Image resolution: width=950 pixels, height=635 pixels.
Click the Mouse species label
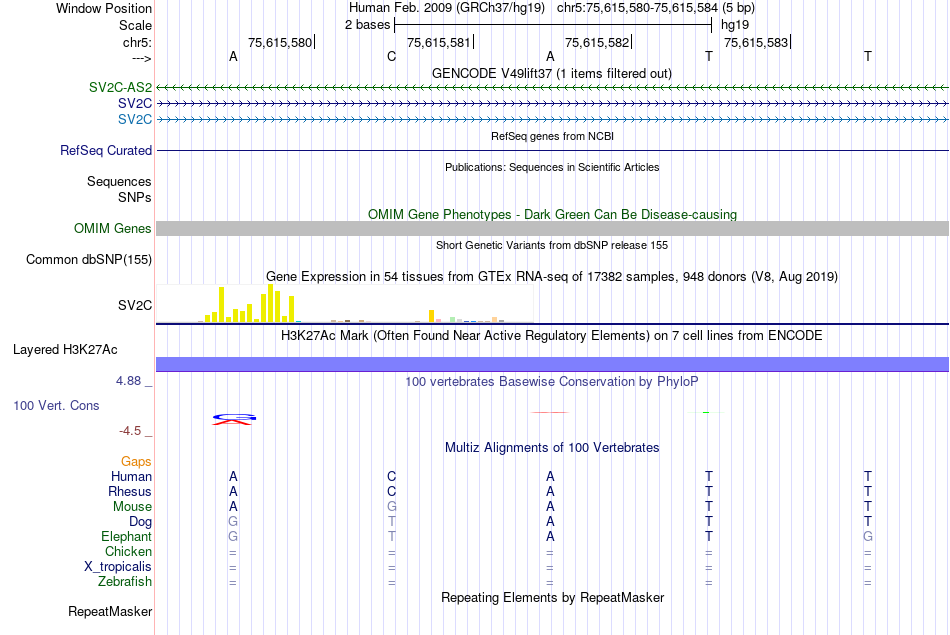[x=132, y=507]
